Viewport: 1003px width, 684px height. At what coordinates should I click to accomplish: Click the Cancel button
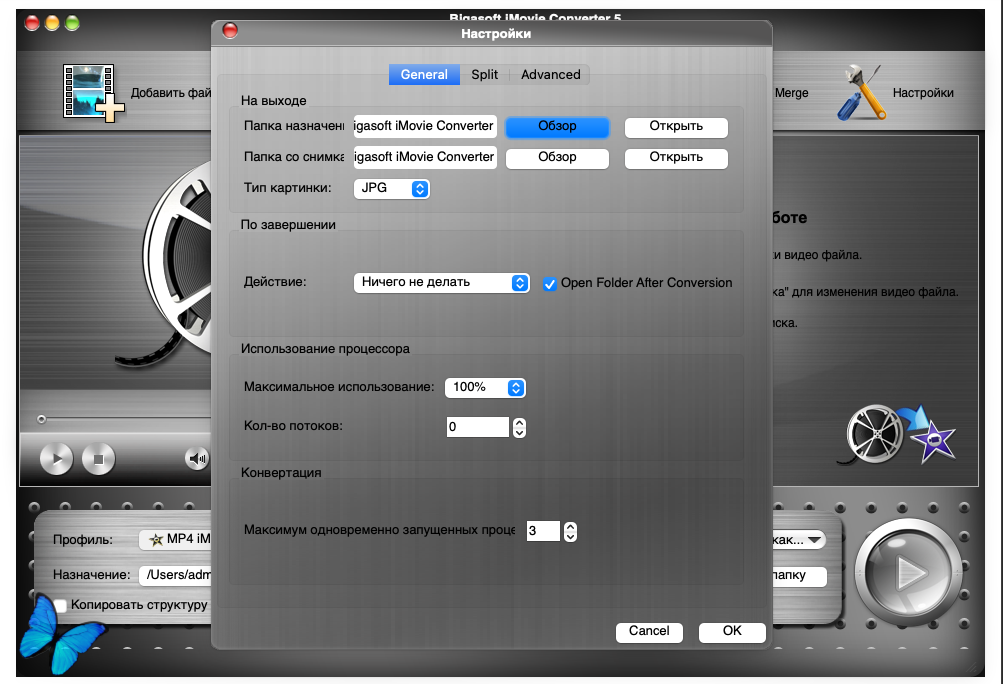(x=649, y=632)
